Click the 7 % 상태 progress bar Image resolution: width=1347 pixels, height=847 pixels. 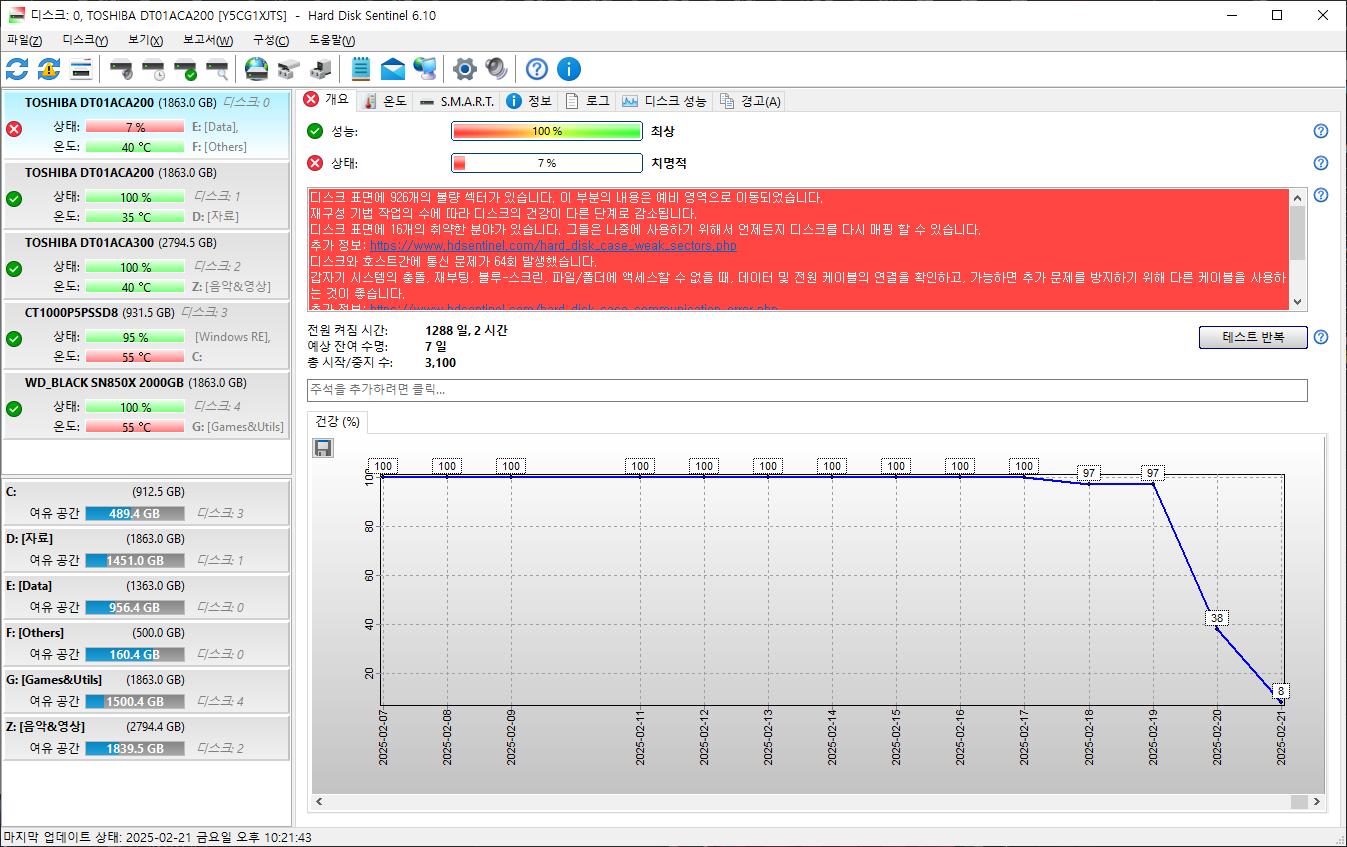point(547,163)
